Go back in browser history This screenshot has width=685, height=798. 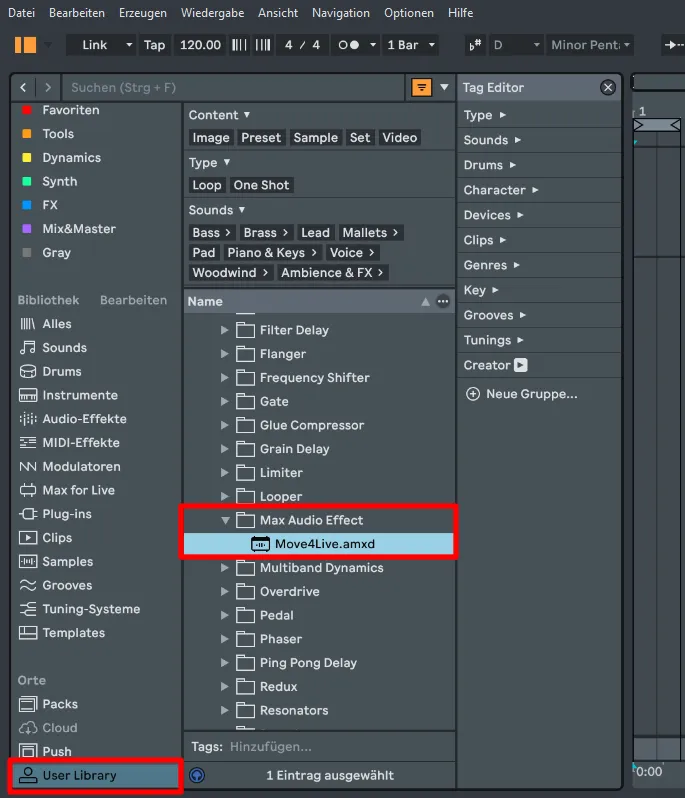point(23,88)
